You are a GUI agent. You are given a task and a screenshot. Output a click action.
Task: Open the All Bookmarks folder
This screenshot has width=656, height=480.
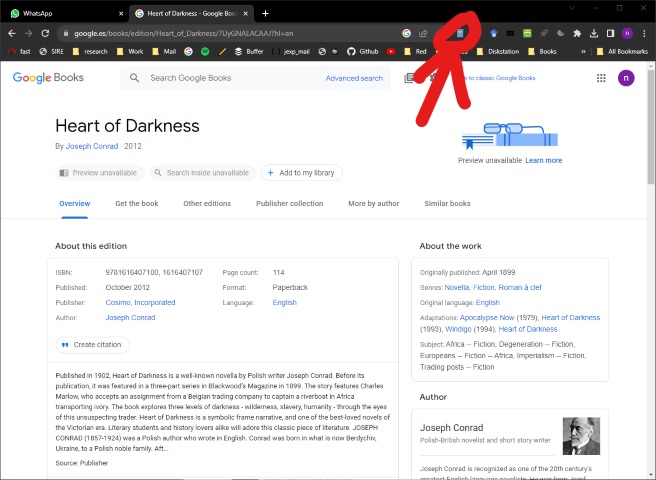[623, 51]
